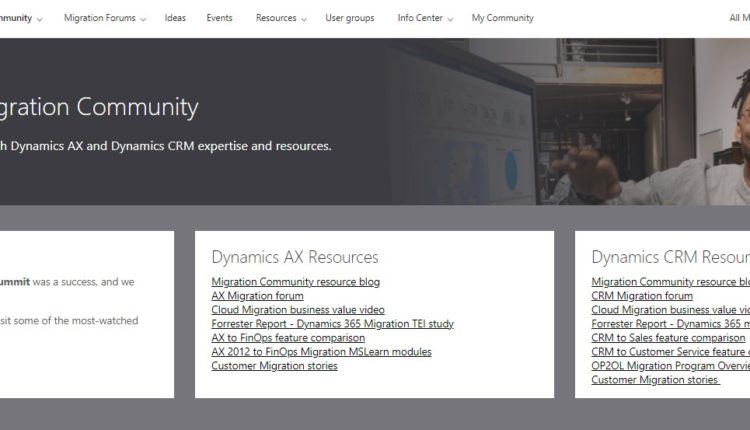Image resolution: width=750 pixels, height=430 pixels.
Task: Expand the Resources menu chevron
Action: click(x=304, y=19)
